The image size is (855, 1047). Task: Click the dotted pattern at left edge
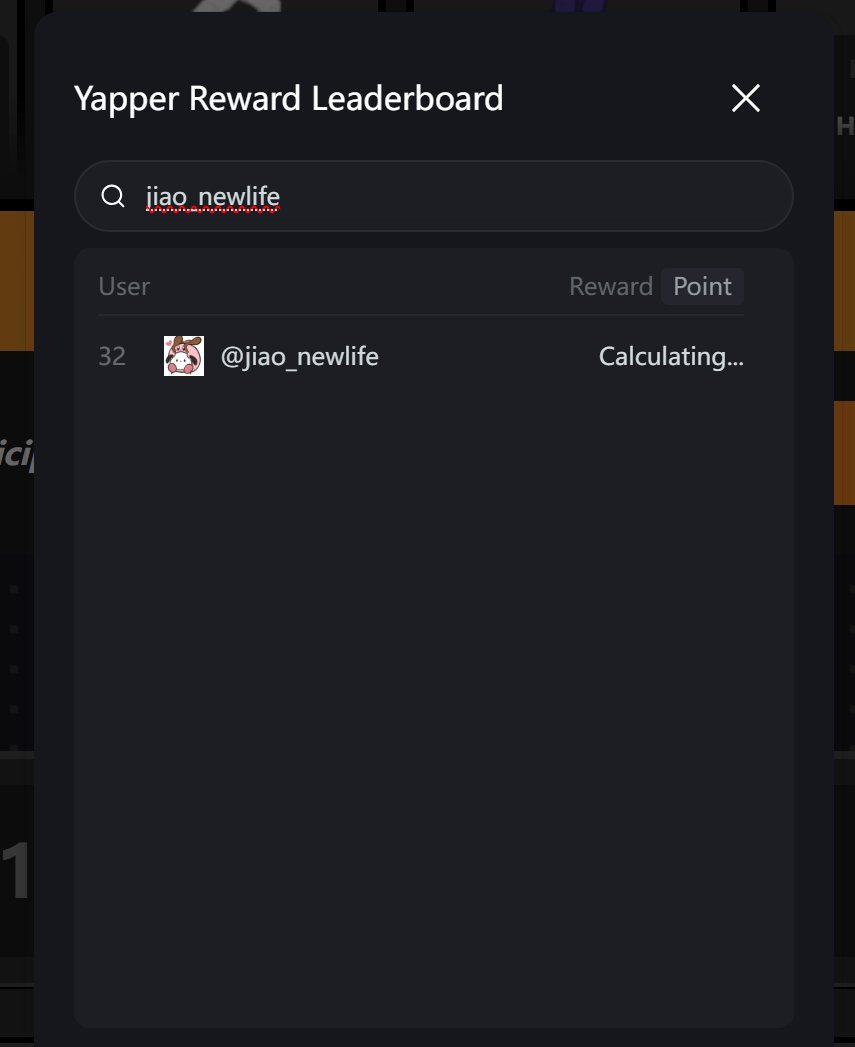(14, 650)
